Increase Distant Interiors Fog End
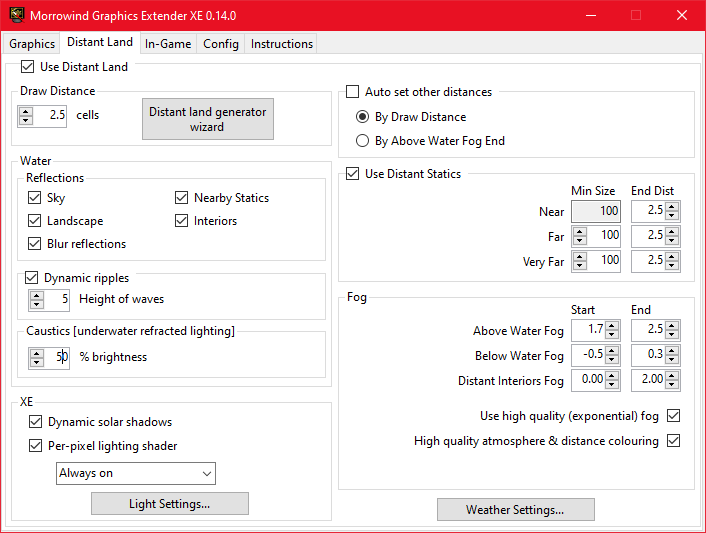706x533 pixels. point(672,376)
